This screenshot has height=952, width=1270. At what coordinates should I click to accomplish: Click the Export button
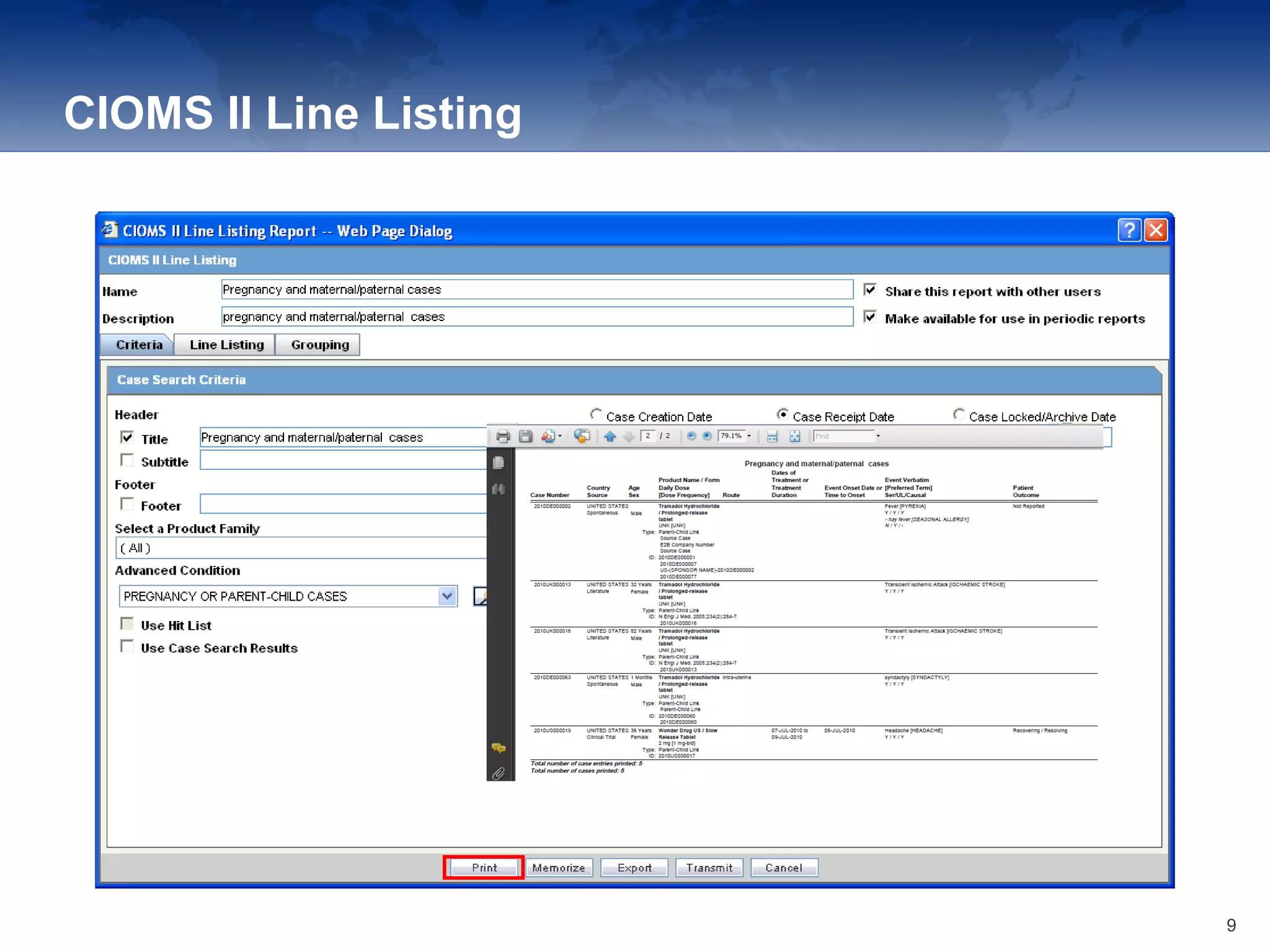tap(634, 868)
